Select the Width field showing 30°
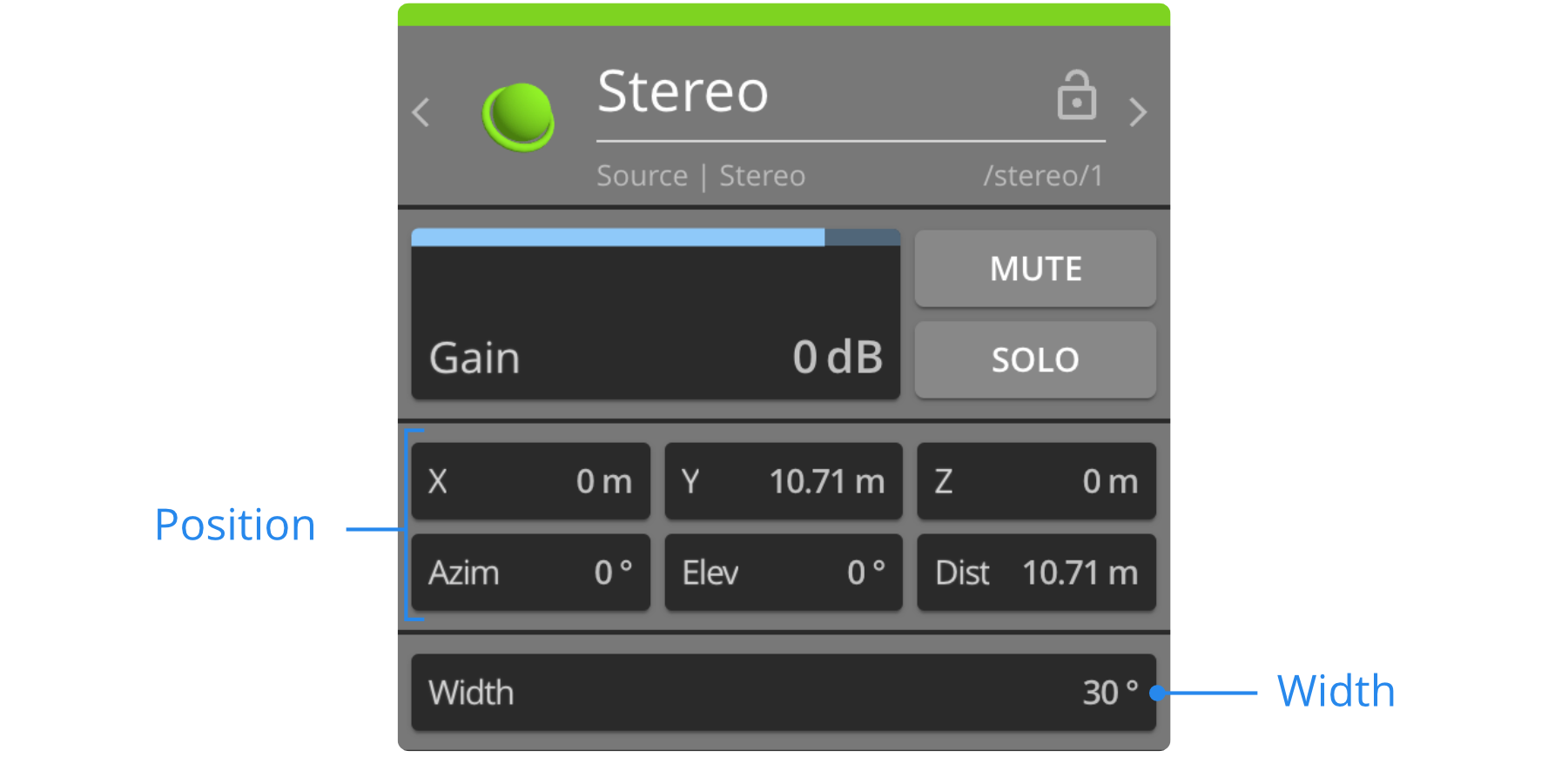The width and height of the screenshot is (1568, 757). [783, 693]
